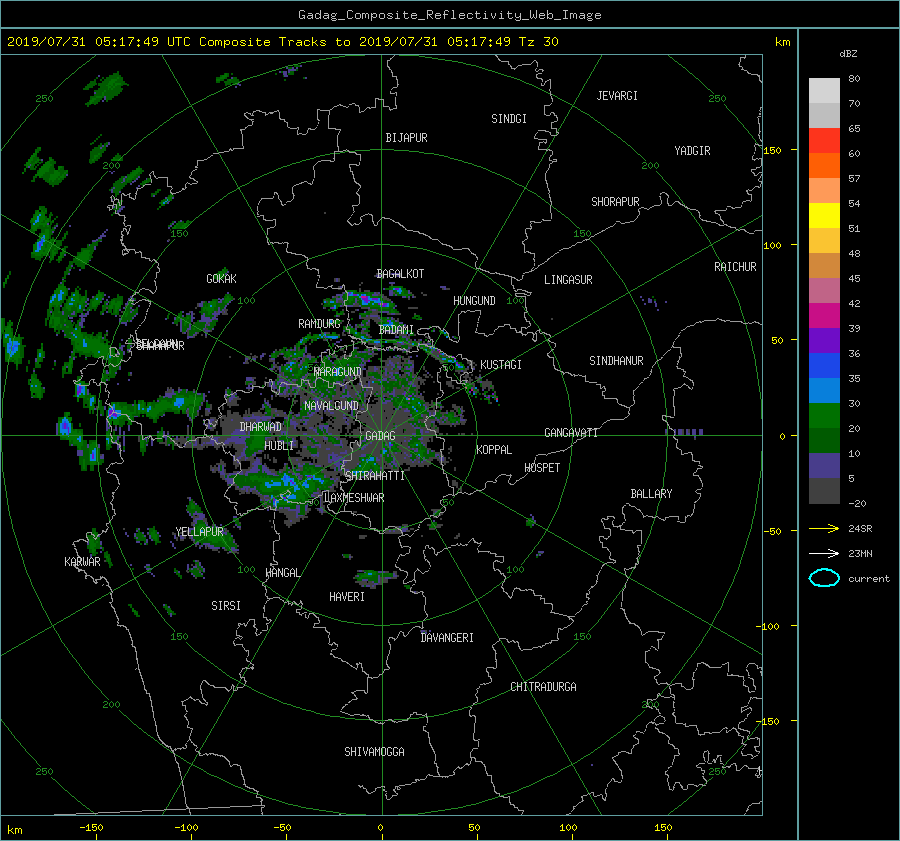The height and width of the screenshot is (841, 900).
Task: Click the 'dBZ' legend heading
Action: [x=848, y=53]
